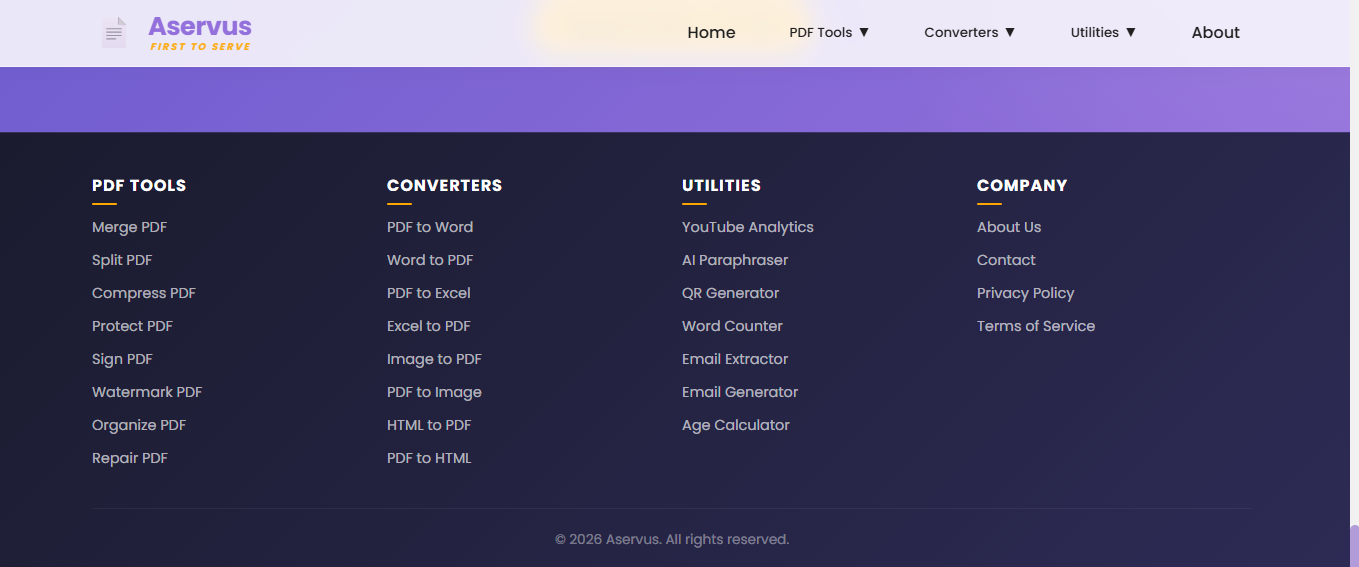This screenshot has width=1359, height=567.
Task: Go to Home in the navigation bar
Action: point(711,32)
